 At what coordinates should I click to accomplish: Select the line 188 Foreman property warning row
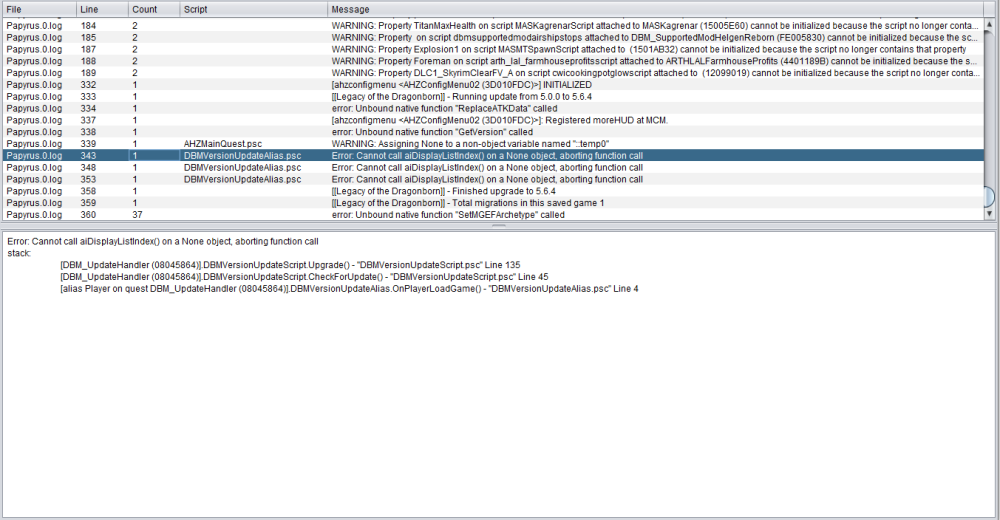click(492, 61)
